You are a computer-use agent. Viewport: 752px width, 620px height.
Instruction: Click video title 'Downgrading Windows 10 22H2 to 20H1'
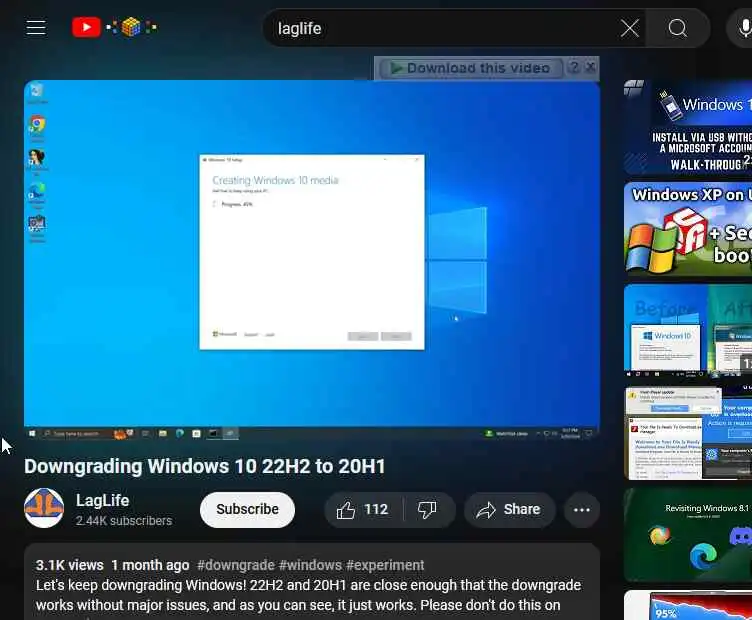click(x=205, y=467)
